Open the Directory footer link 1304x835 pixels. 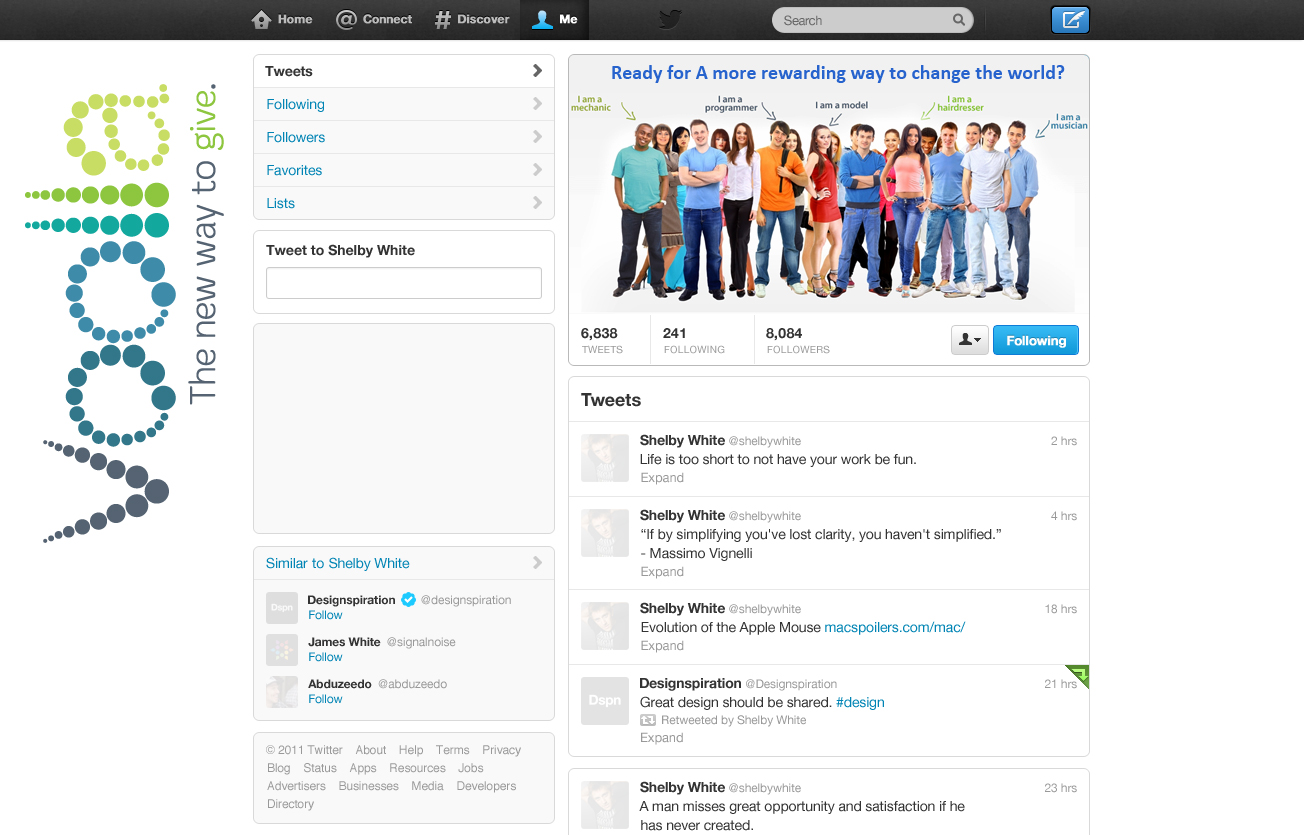click(290, 804)
